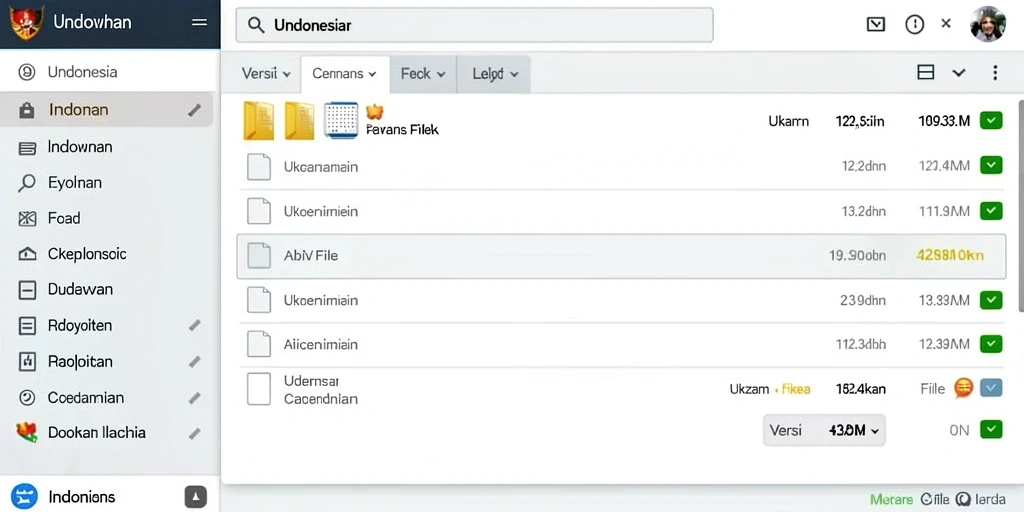The image size is (1024, 512).
Task: Expand the Lelpd dropdown
Action: tap(494, 74)
